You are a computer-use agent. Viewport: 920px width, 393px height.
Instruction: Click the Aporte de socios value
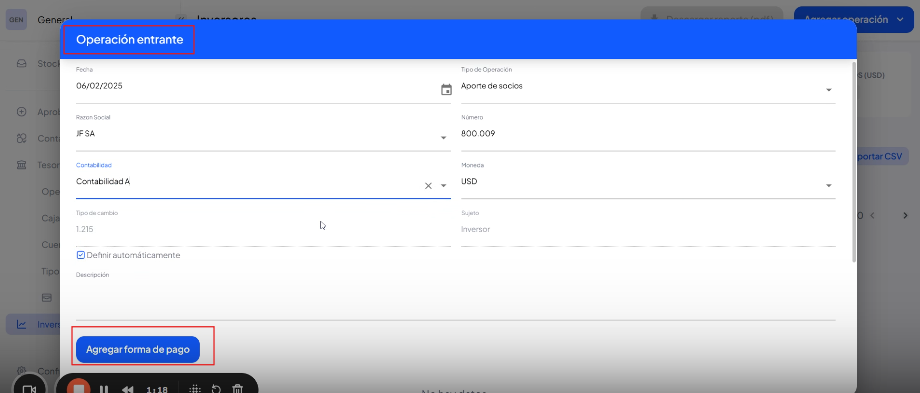[492, 86]
